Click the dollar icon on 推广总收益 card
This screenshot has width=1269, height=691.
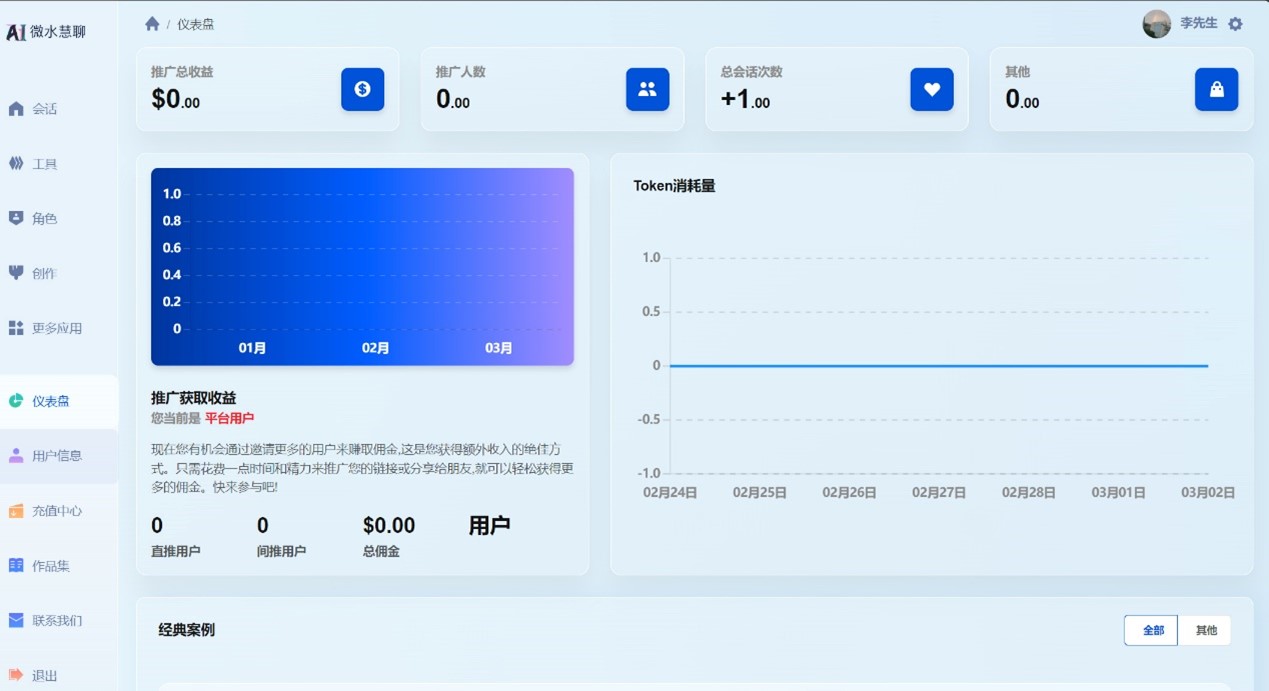click(362, 89)
